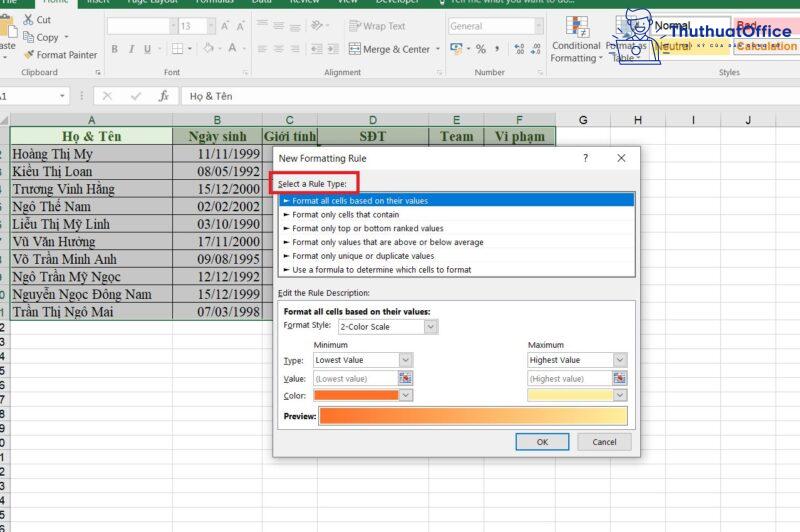Click the formula bar Enter checkmark icon
Screen dimensions: 800x532
coord(136,96)
